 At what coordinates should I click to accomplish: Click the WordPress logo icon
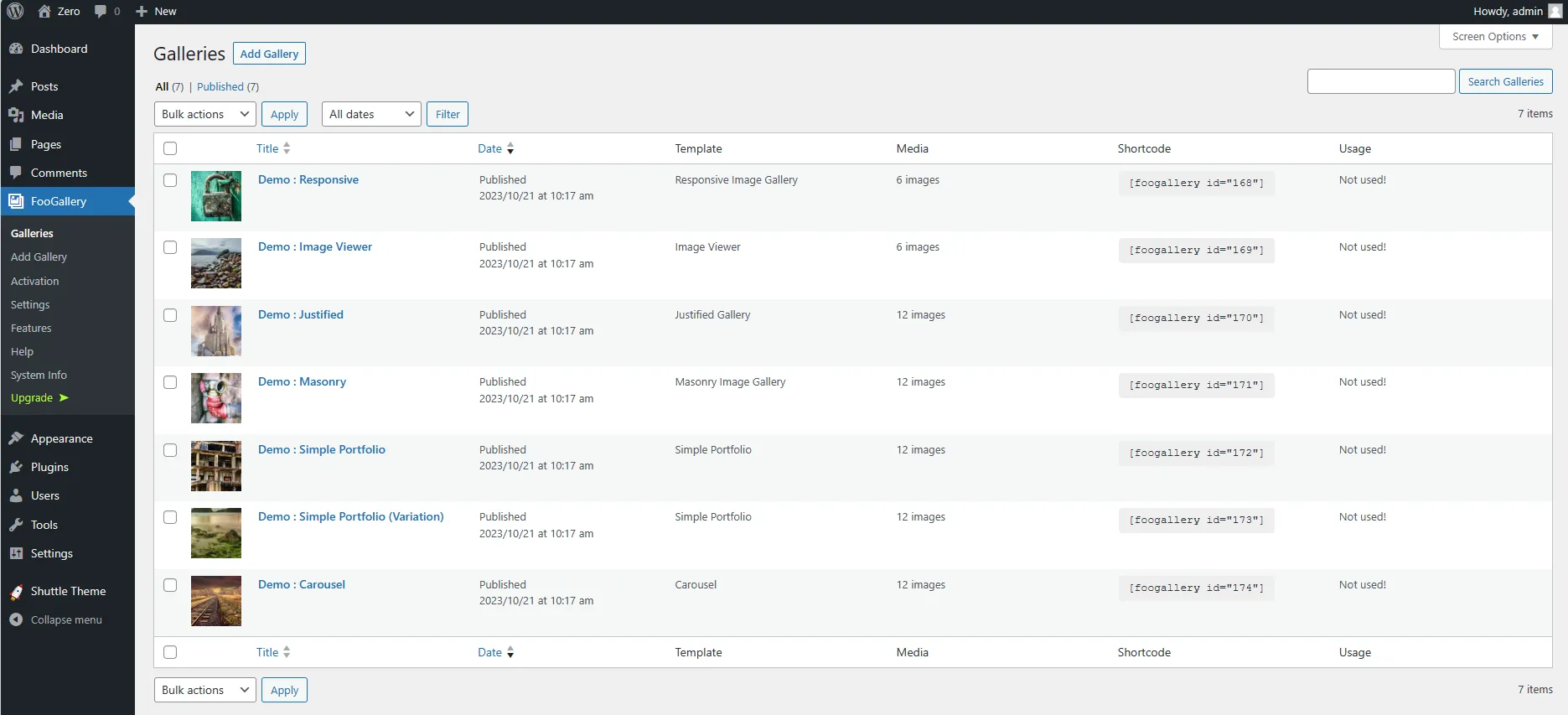pos(15,12)
